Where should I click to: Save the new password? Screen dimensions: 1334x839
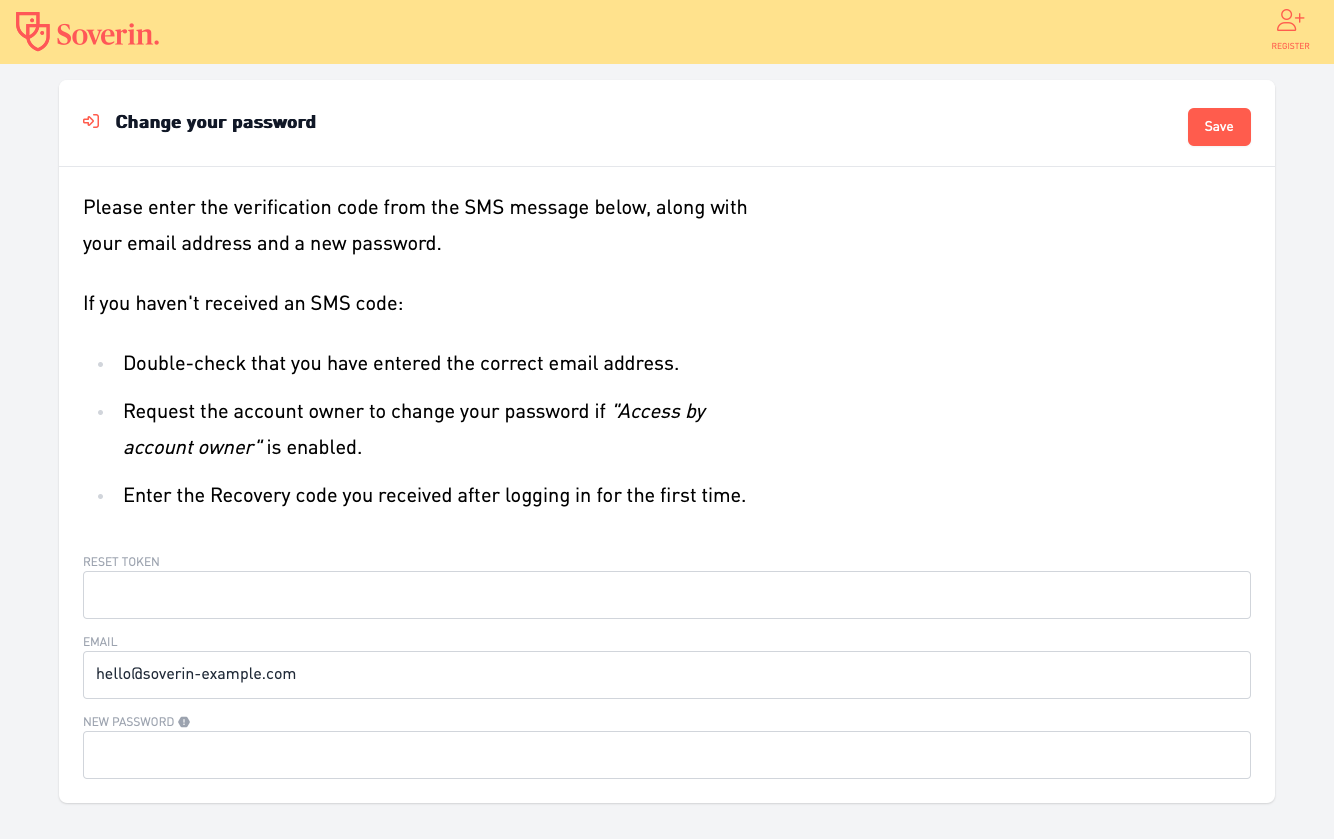[1219, 127]
